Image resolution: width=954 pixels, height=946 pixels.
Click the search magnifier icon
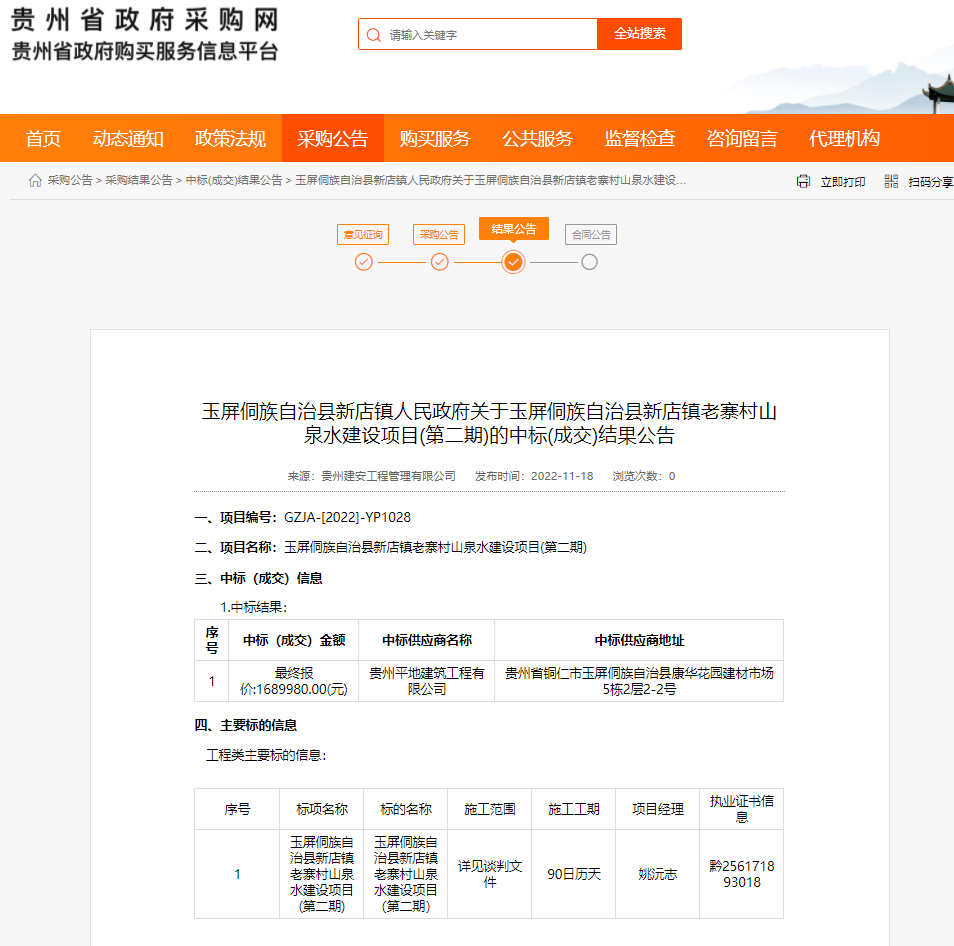point(374,35)
